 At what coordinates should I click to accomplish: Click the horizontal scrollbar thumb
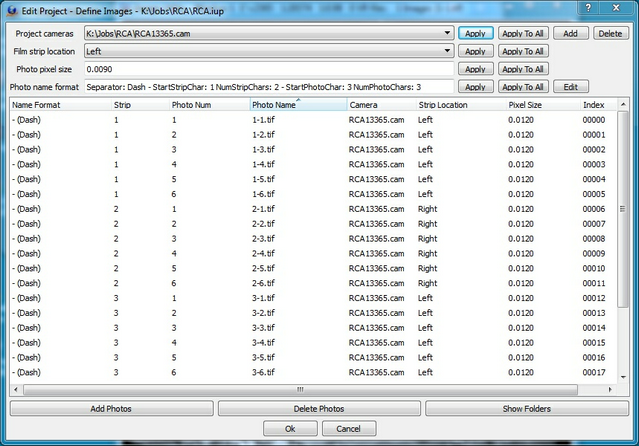click(300, 389)
